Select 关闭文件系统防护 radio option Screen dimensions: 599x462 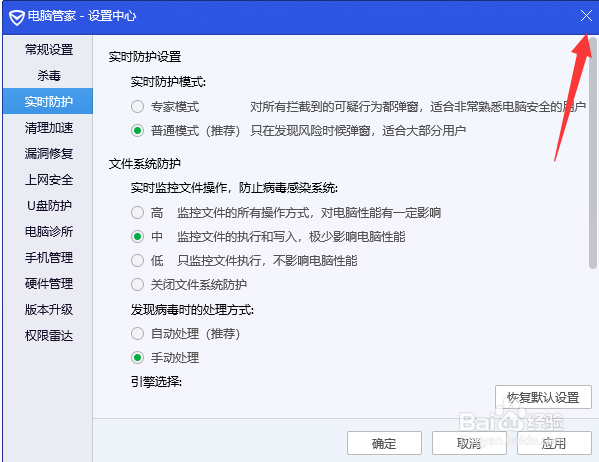tap(138, 284)
